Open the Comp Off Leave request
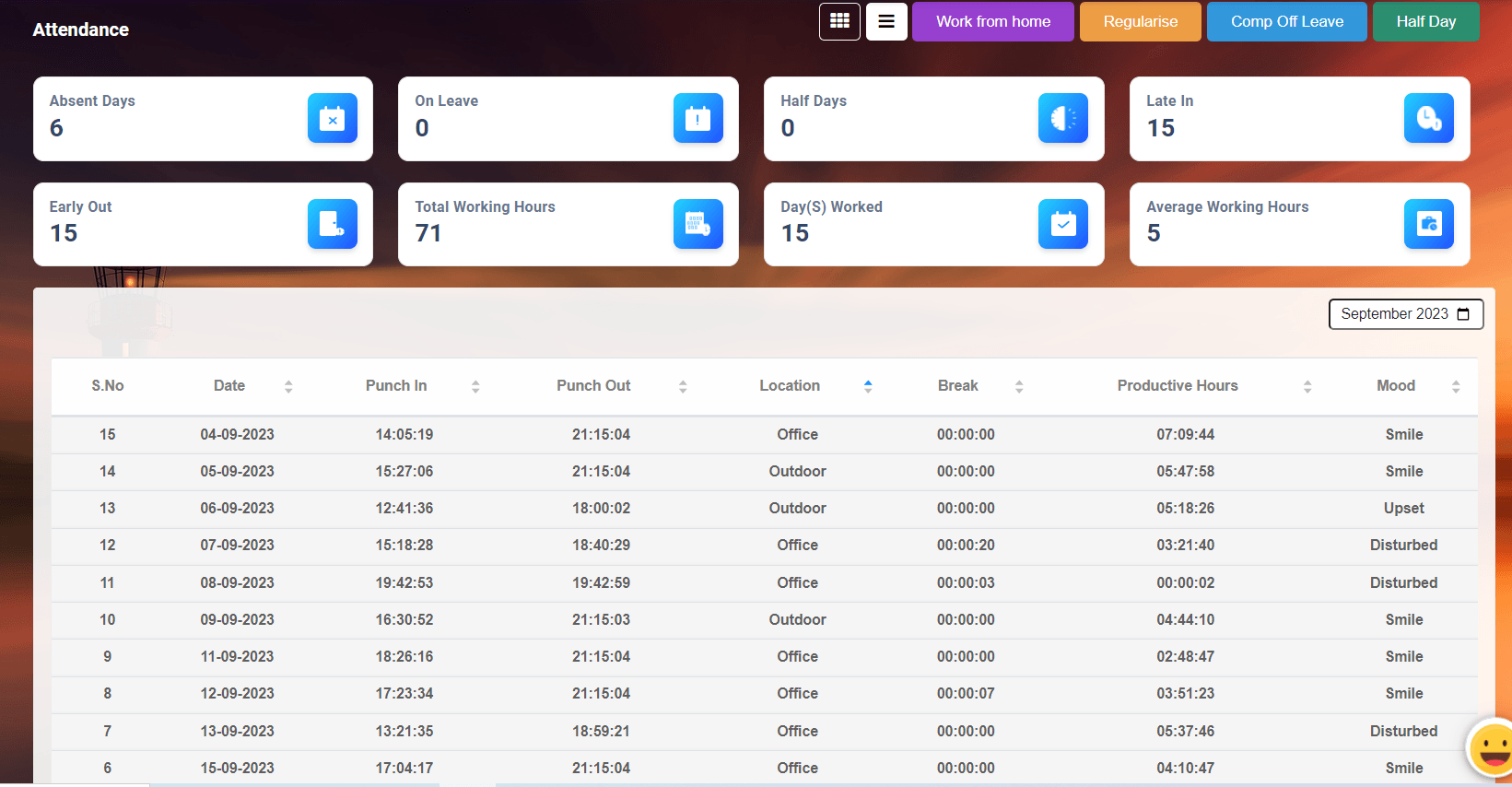This screenshot has width=1512, height=787. (x=1286, y=21)
